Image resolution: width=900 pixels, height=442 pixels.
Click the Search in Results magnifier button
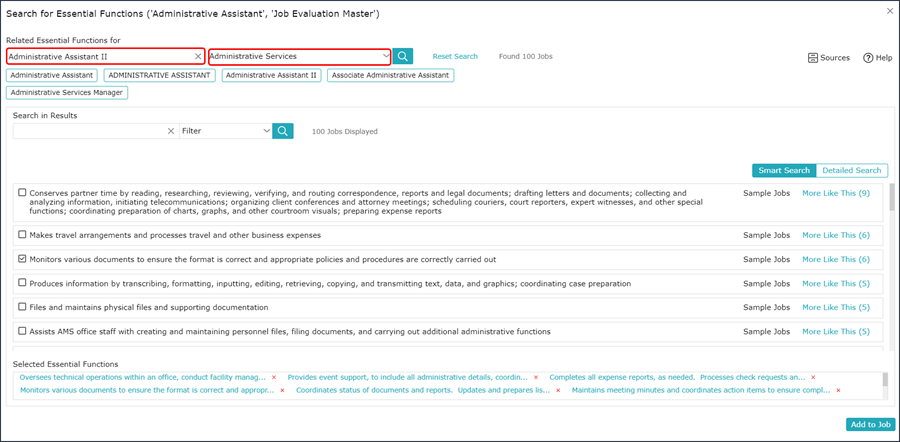point(283,131)
